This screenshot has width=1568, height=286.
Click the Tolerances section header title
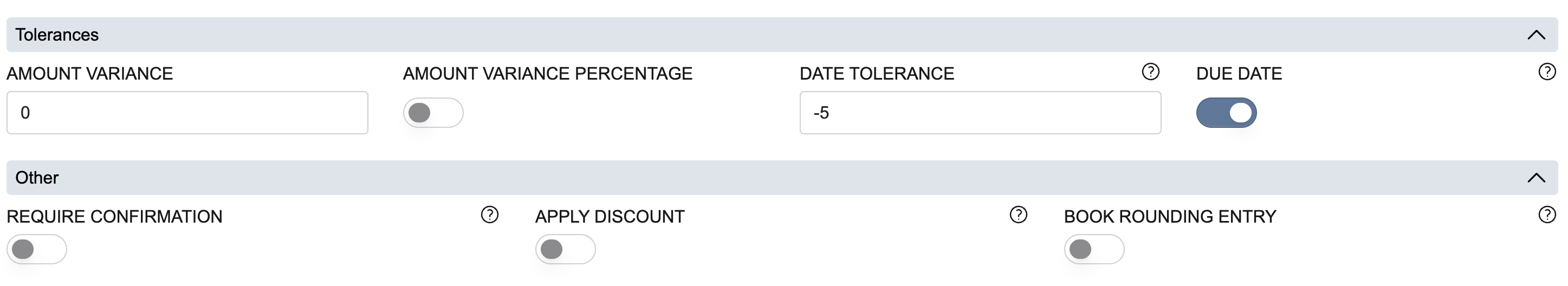tap(57, 35)
